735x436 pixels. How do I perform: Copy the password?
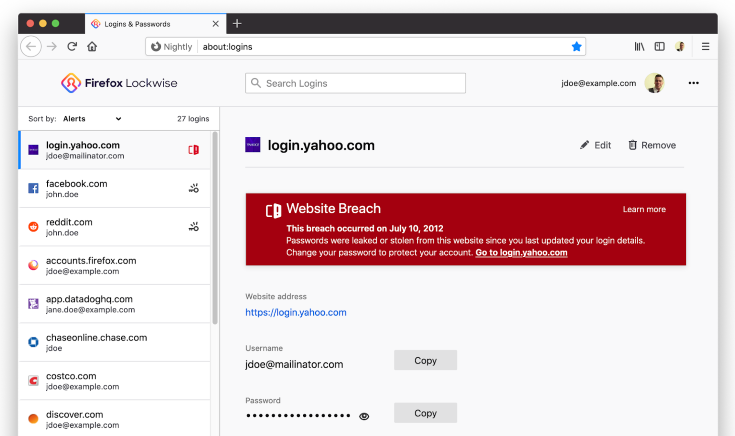425,413
